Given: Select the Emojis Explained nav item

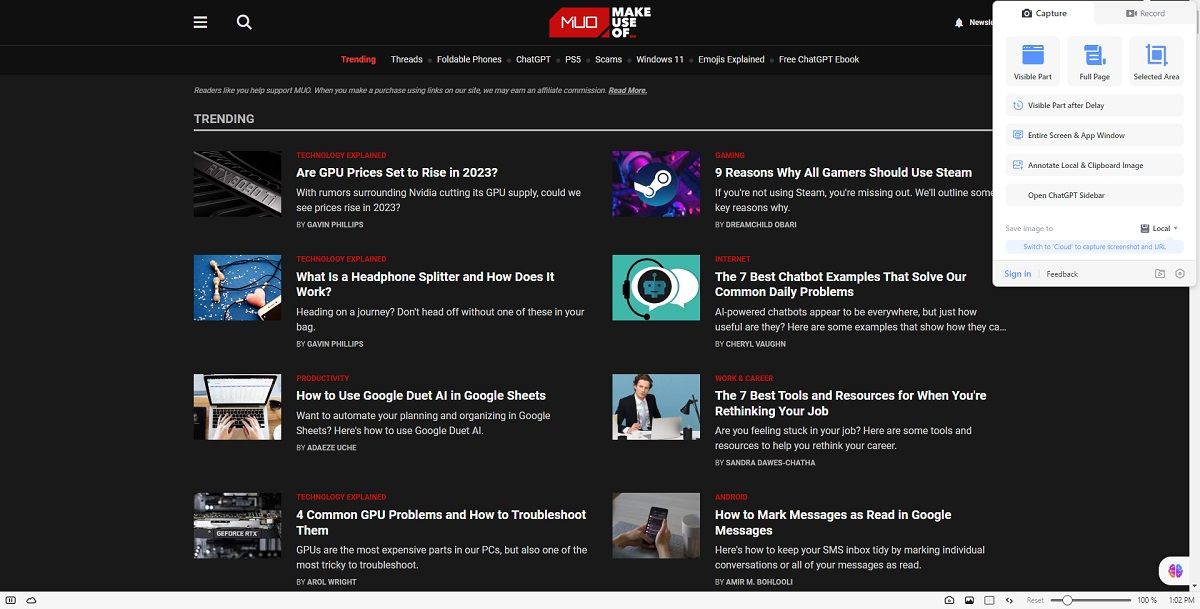Looking at the screenshot, I should tap(732, 59).
